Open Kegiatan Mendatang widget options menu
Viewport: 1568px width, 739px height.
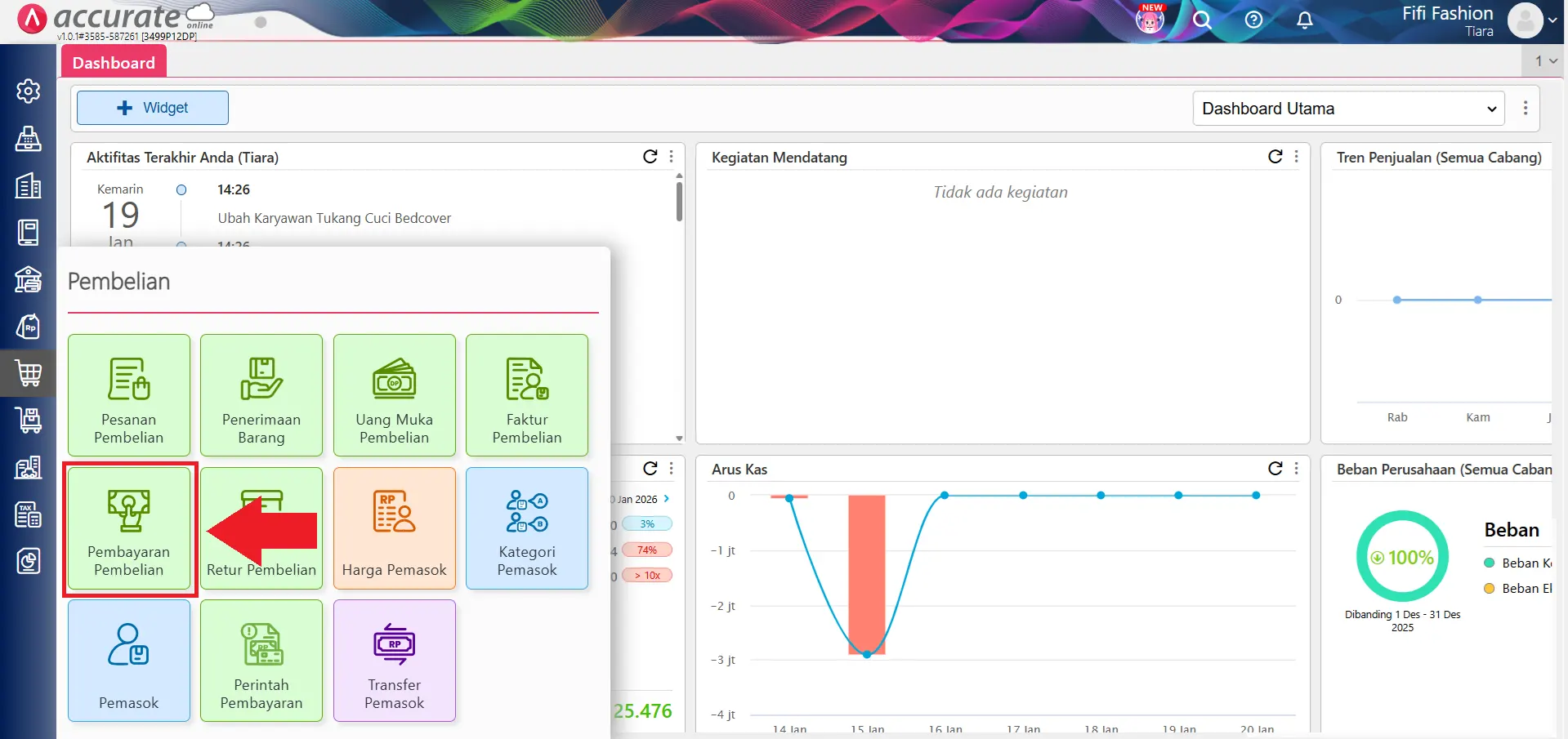tap(1297, 157)
